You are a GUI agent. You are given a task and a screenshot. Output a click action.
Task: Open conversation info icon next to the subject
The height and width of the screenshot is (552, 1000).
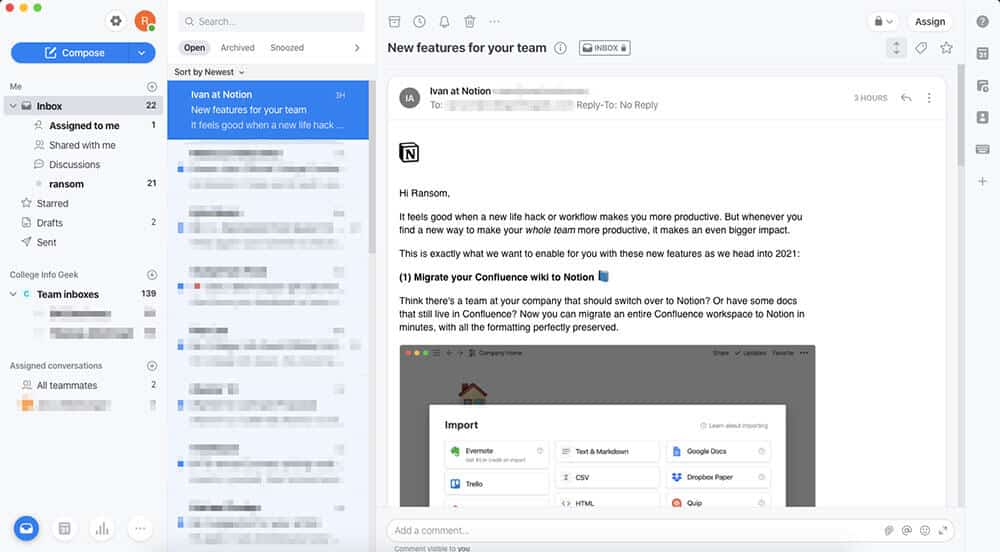coord(560,48)
